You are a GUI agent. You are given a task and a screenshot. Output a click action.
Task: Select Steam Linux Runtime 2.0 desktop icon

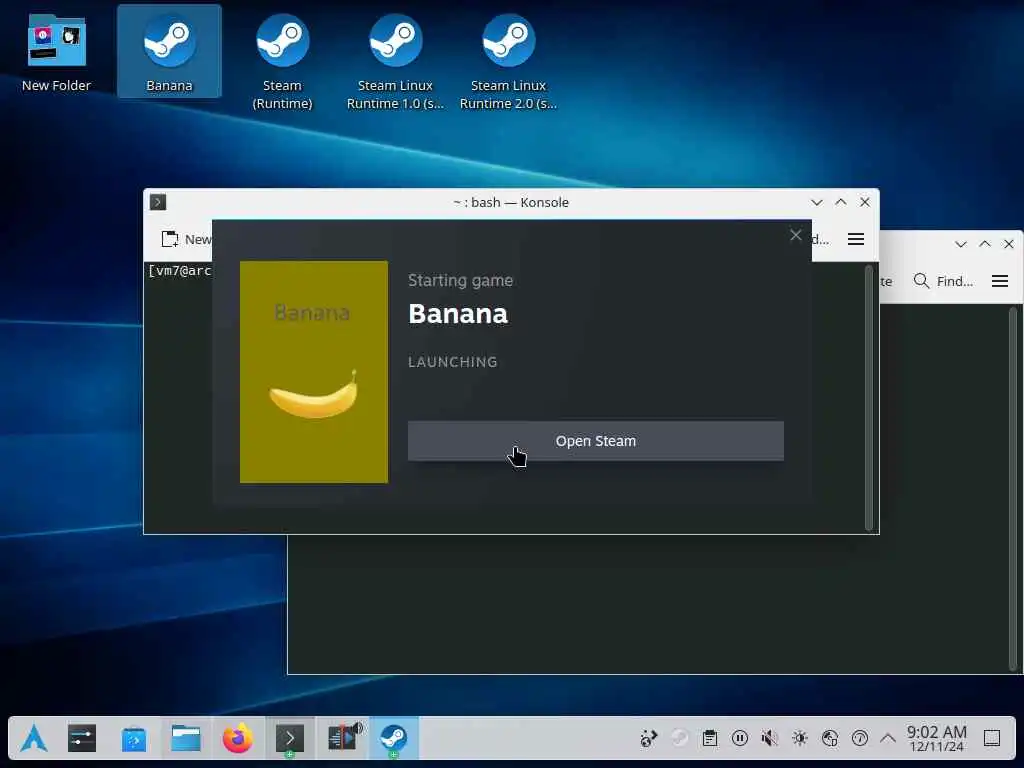[508, 61]
